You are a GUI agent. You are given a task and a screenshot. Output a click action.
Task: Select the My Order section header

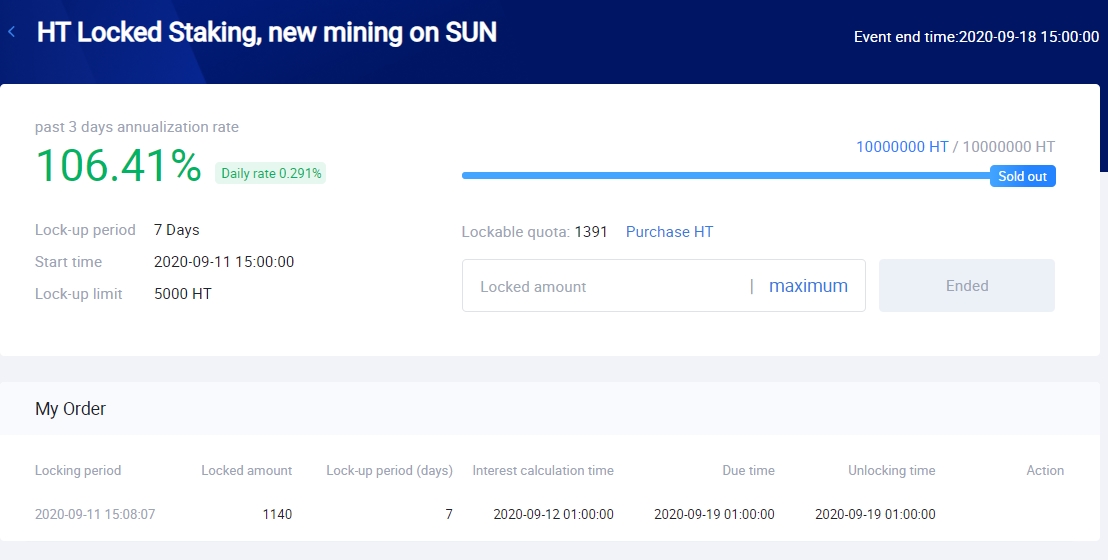[x=71, y=408]
